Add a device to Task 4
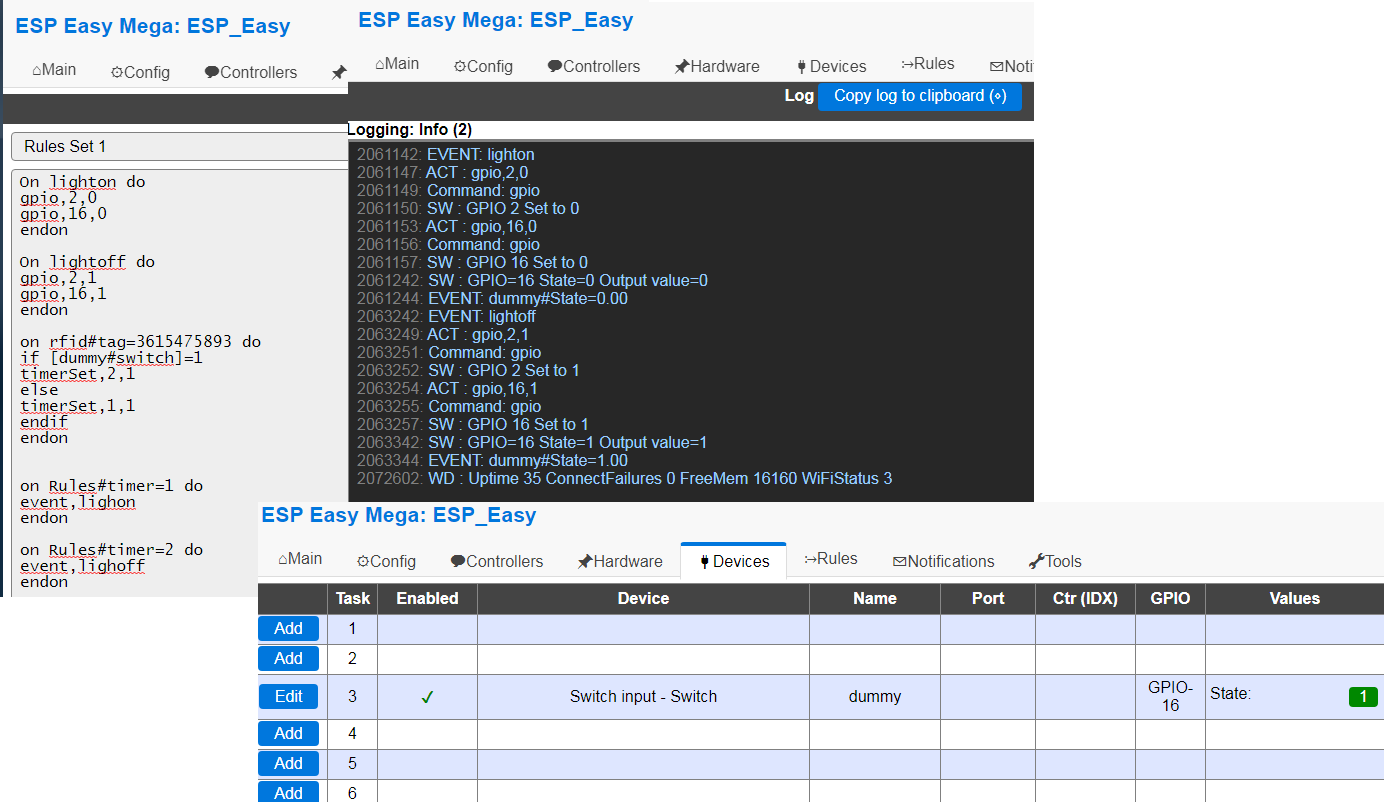Screen dimensions: 1386x802 click(288, 733)
